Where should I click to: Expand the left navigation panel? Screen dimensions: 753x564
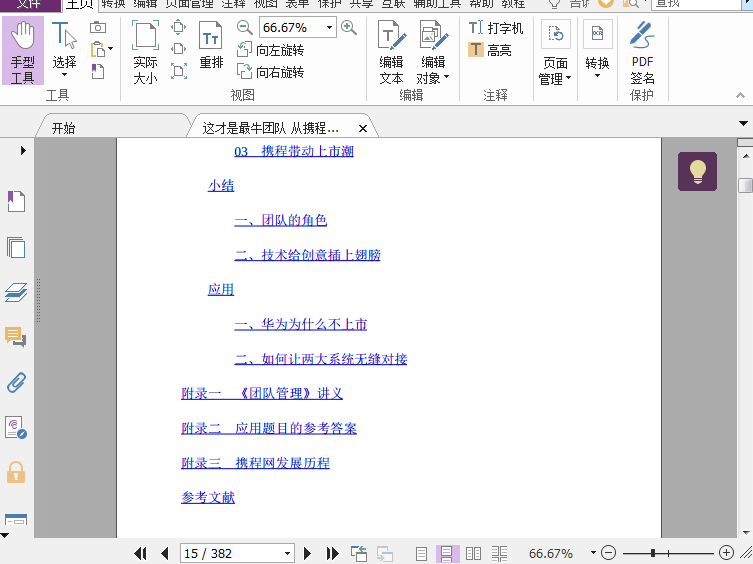click(x=23, y=150)
